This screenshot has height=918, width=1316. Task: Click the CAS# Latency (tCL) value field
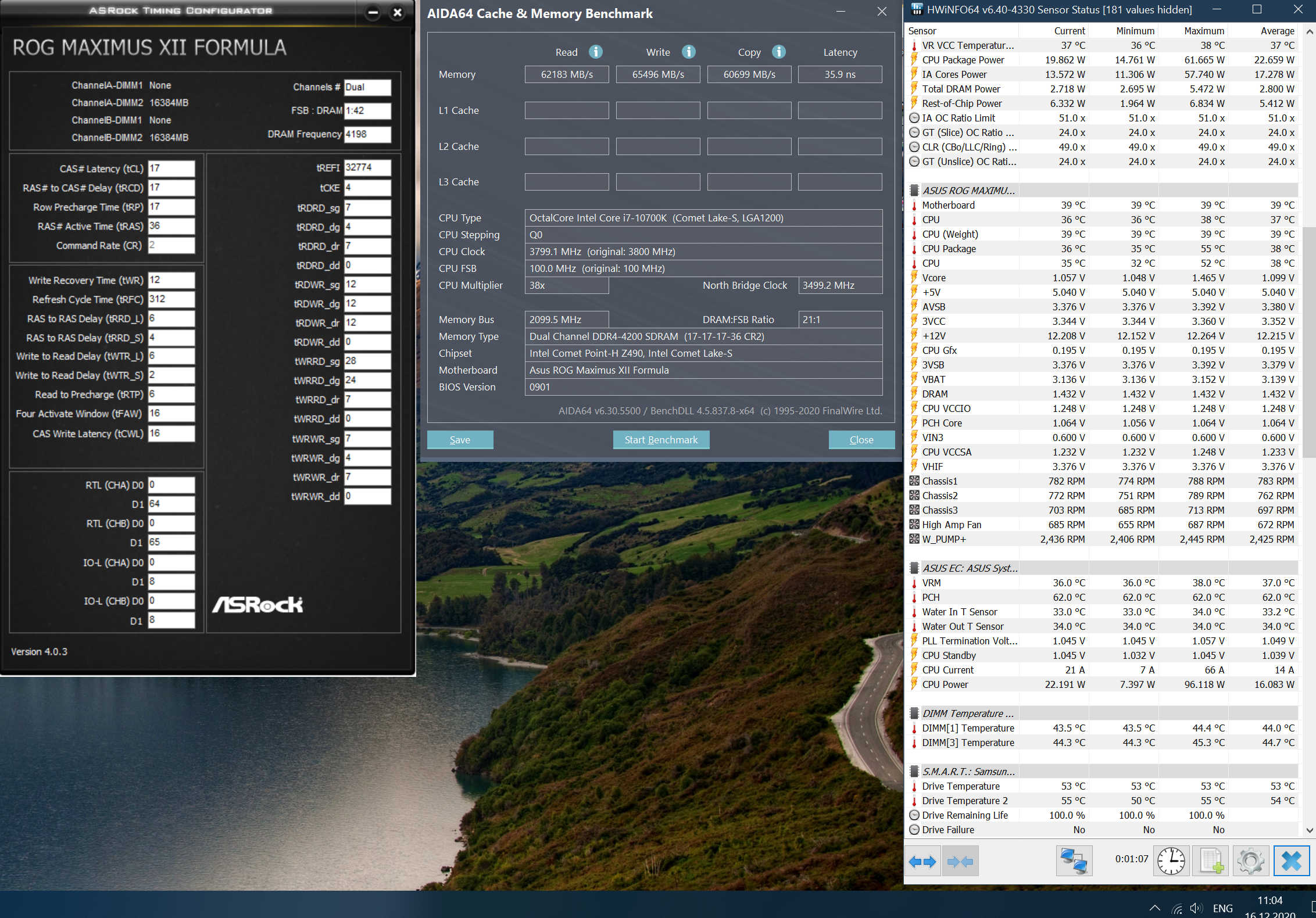click(x=171, y=168)
